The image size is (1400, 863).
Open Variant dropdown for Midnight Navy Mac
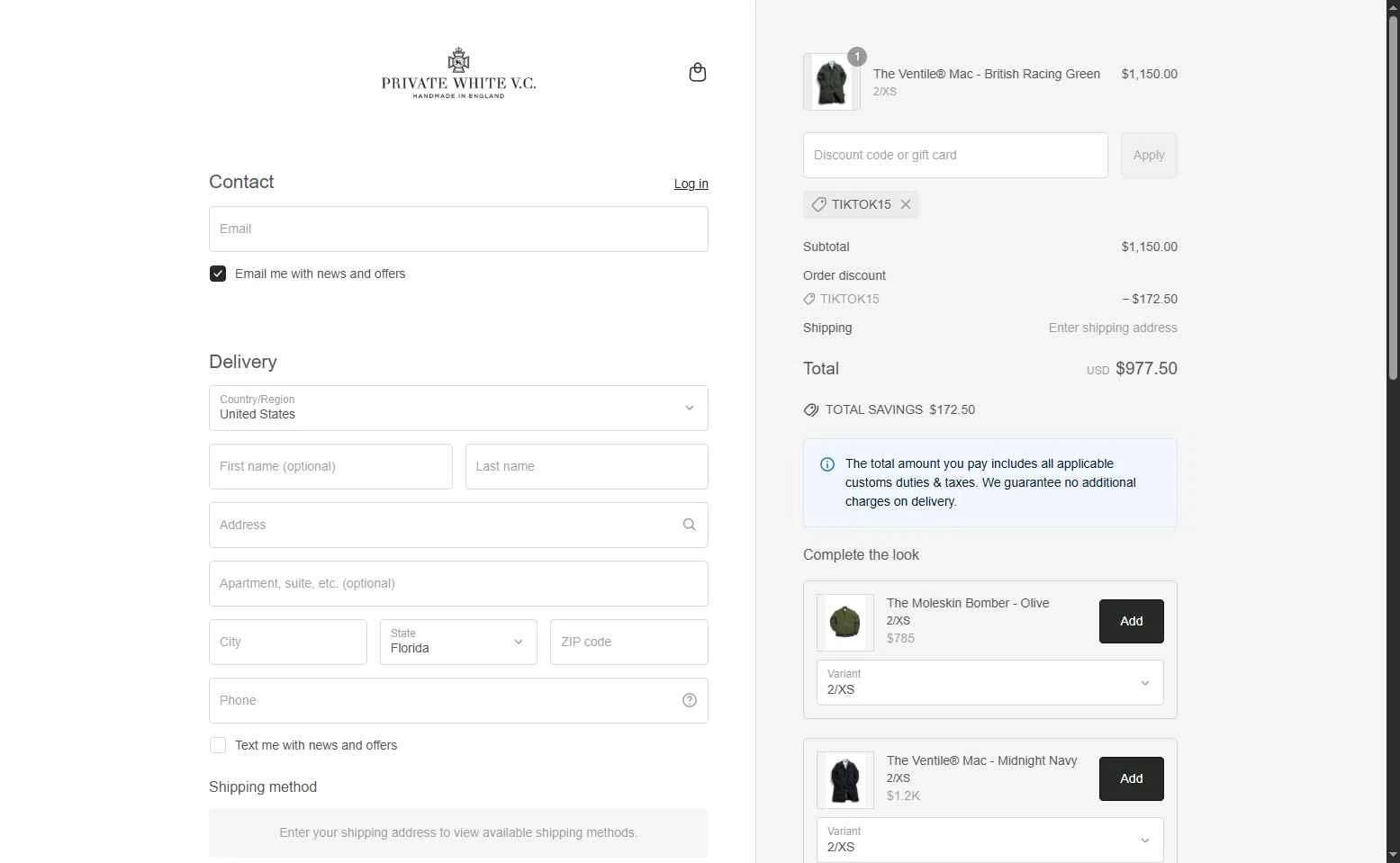pos(990,840)
